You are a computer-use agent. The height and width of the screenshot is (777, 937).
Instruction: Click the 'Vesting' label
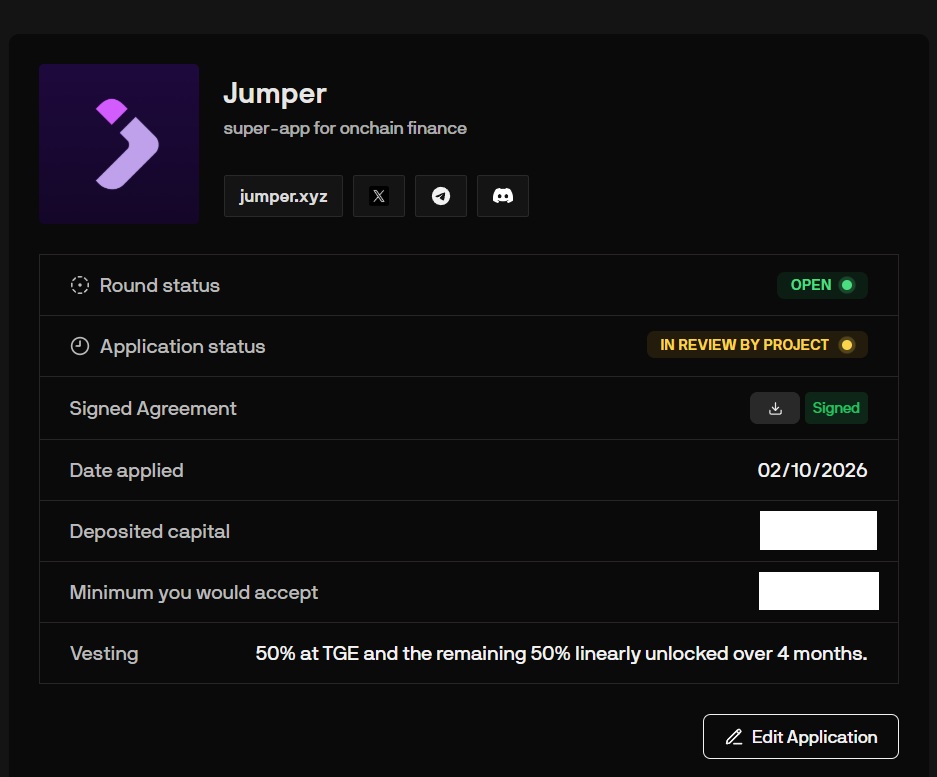click(104, 653)
